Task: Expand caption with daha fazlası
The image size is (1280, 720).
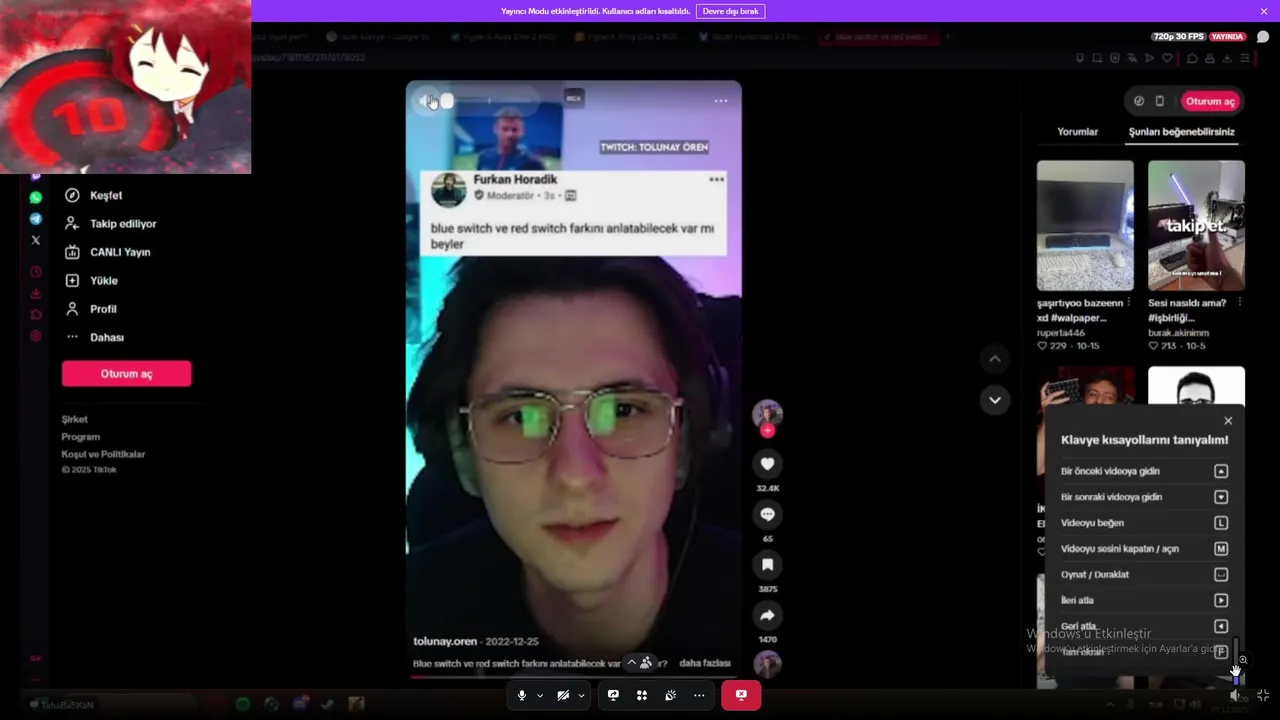Action: point(705,663)
